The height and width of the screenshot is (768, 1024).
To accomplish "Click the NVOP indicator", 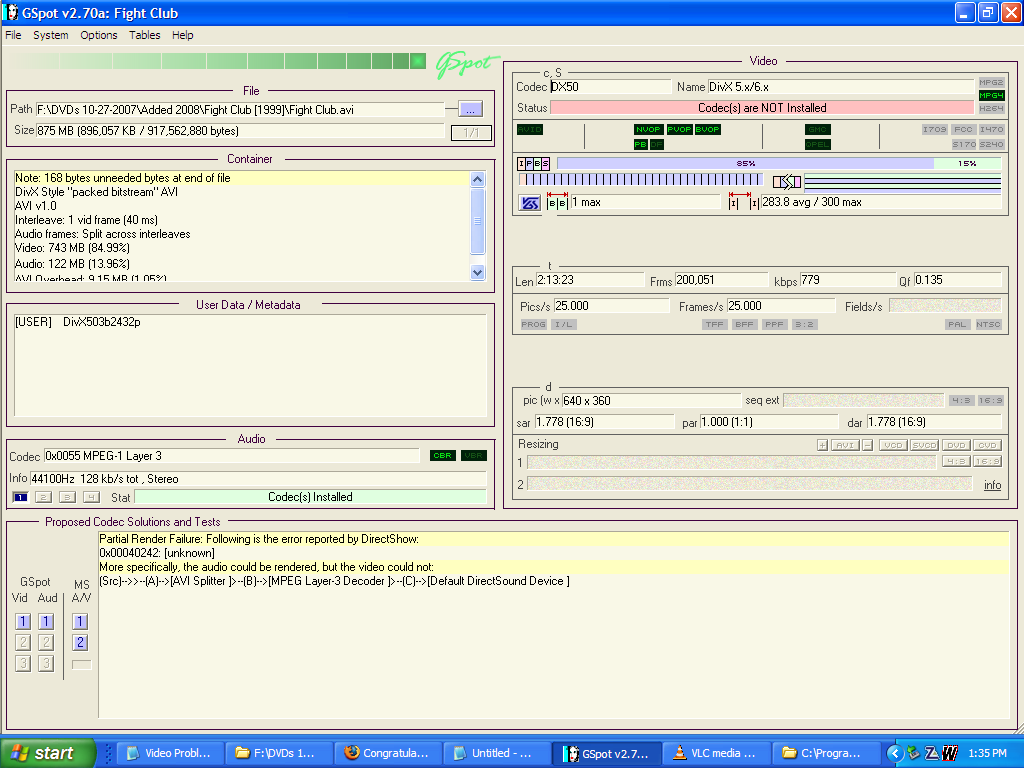I will click(648, 129).
